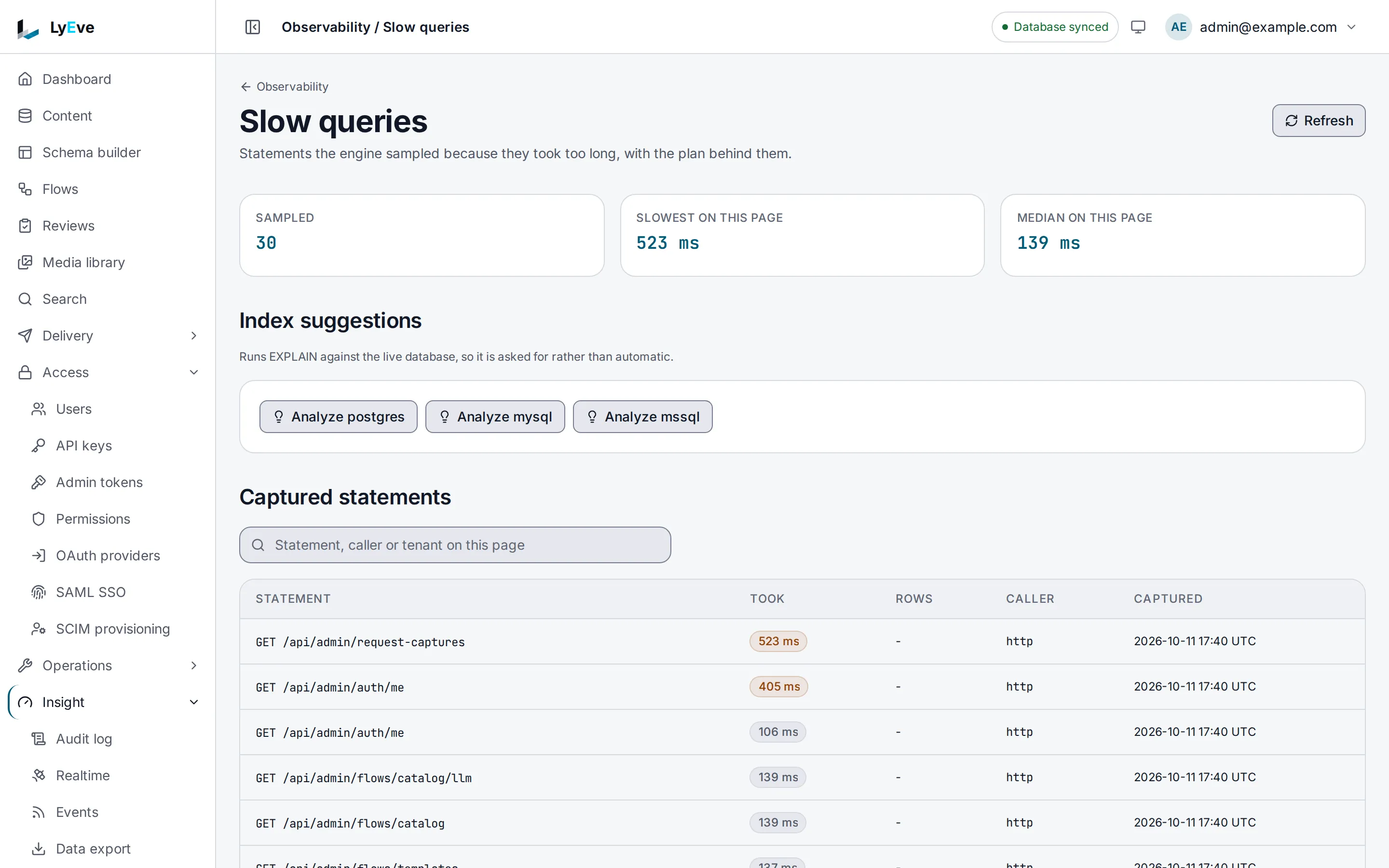Select the GET /api/admin/flows/catalog/llm row
Screen dimensions: 1389x868
point(802,777)
